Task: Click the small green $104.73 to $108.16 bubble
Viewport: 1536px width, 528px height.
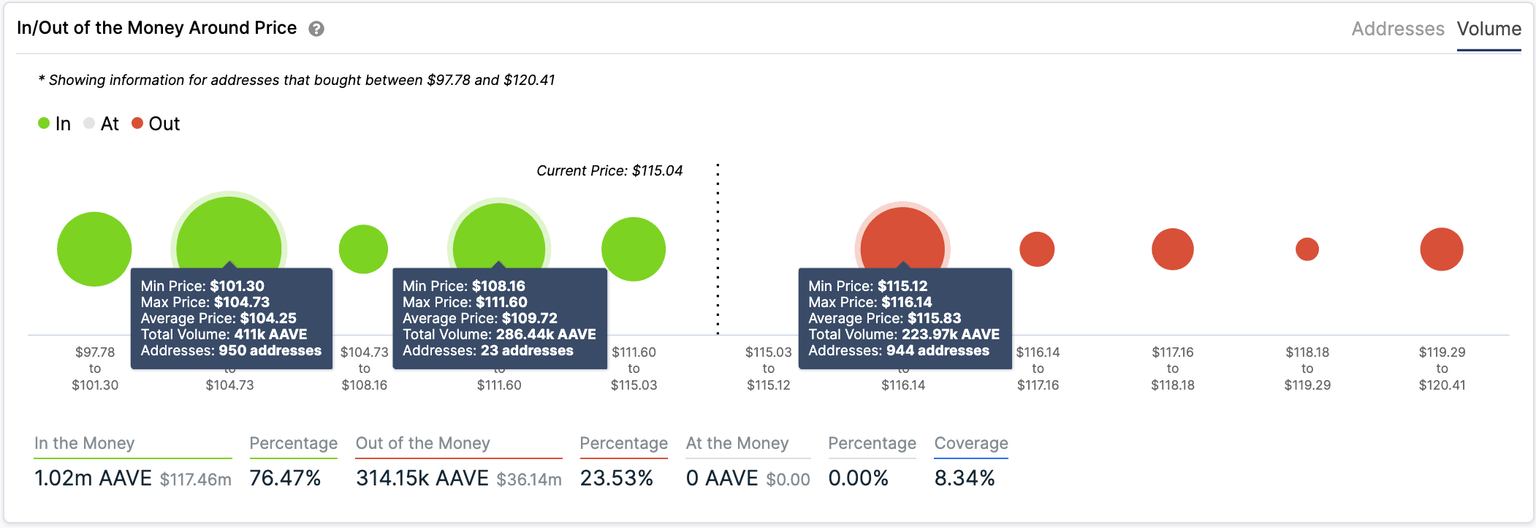Action: 363,249
